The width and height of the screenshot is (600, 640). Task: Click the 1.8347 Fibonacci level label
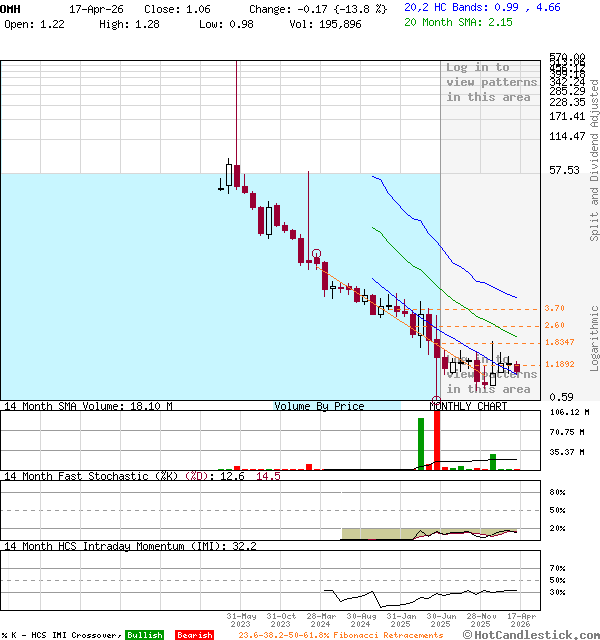[560, 343]
